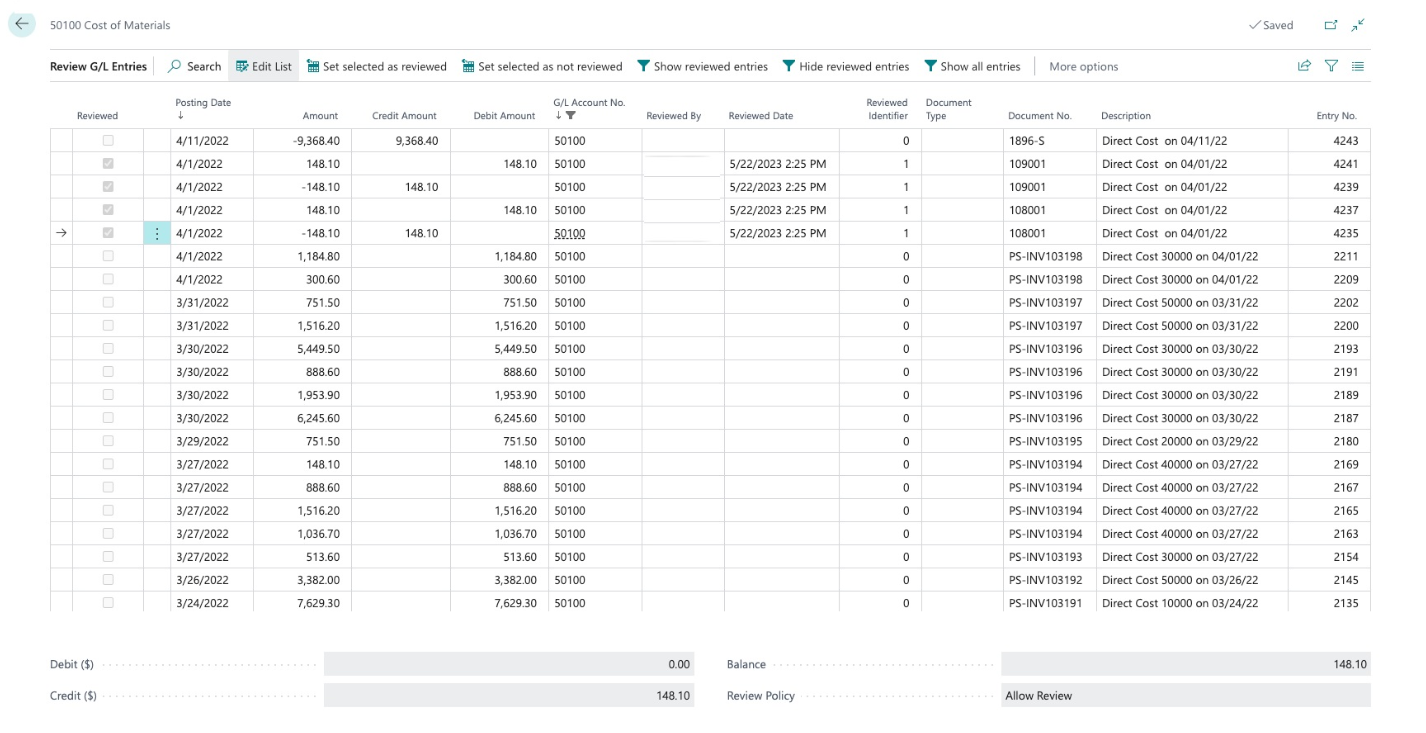Image resolution: width=1426 pixels, height=733 pixels.
Task: Expand More options menu
Action: click(1083, 67)
